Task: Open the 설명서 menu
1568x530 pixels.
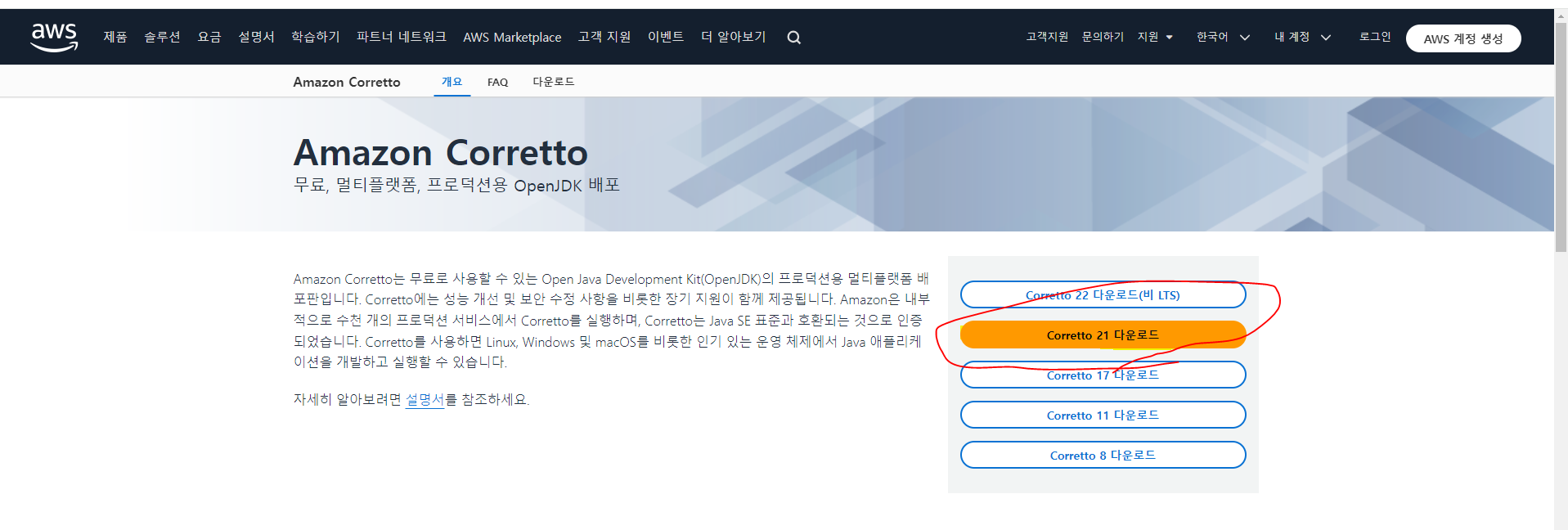Action: [x=256, y=37]
